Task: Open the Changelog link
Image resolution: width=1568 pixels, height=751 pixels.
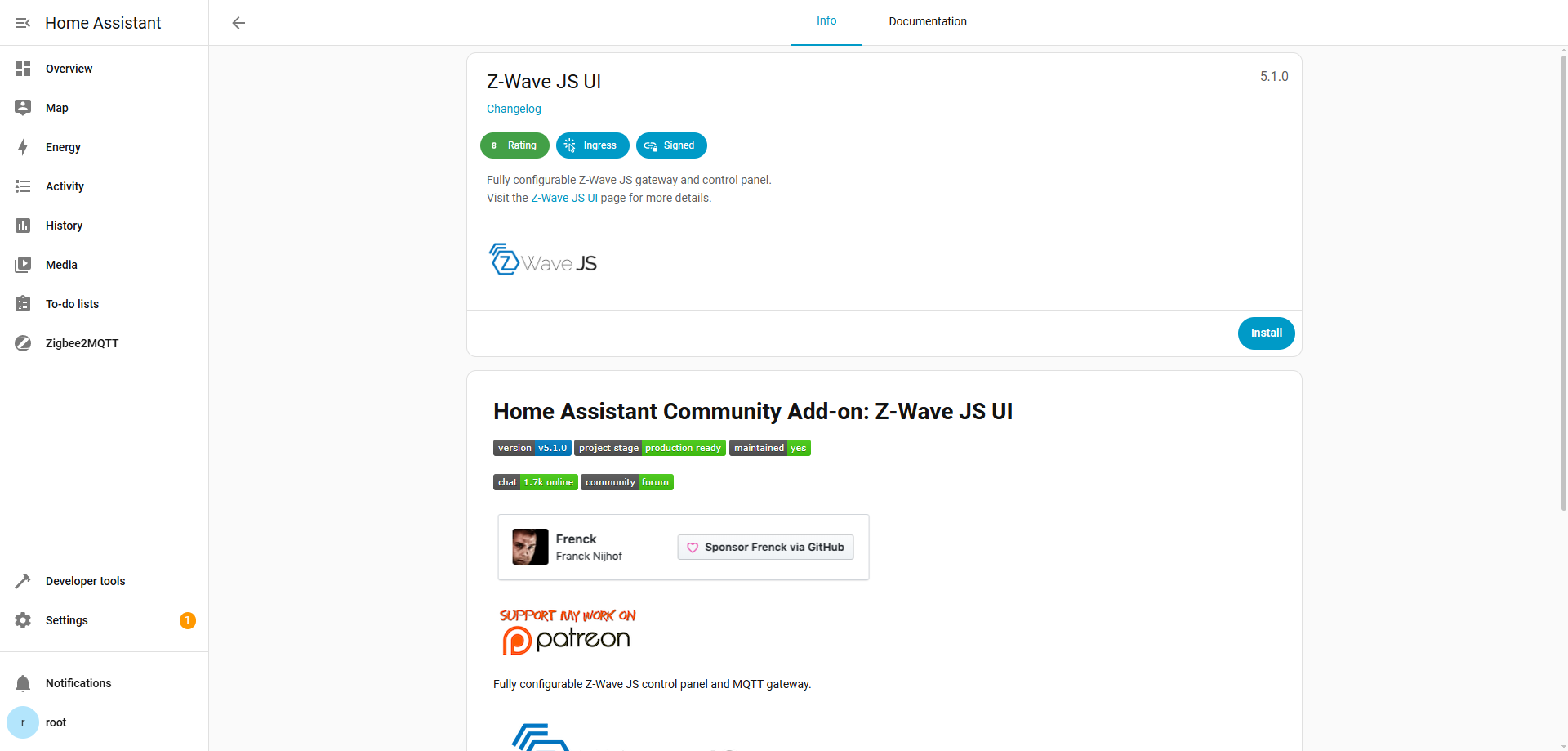Action: (514, 109)
